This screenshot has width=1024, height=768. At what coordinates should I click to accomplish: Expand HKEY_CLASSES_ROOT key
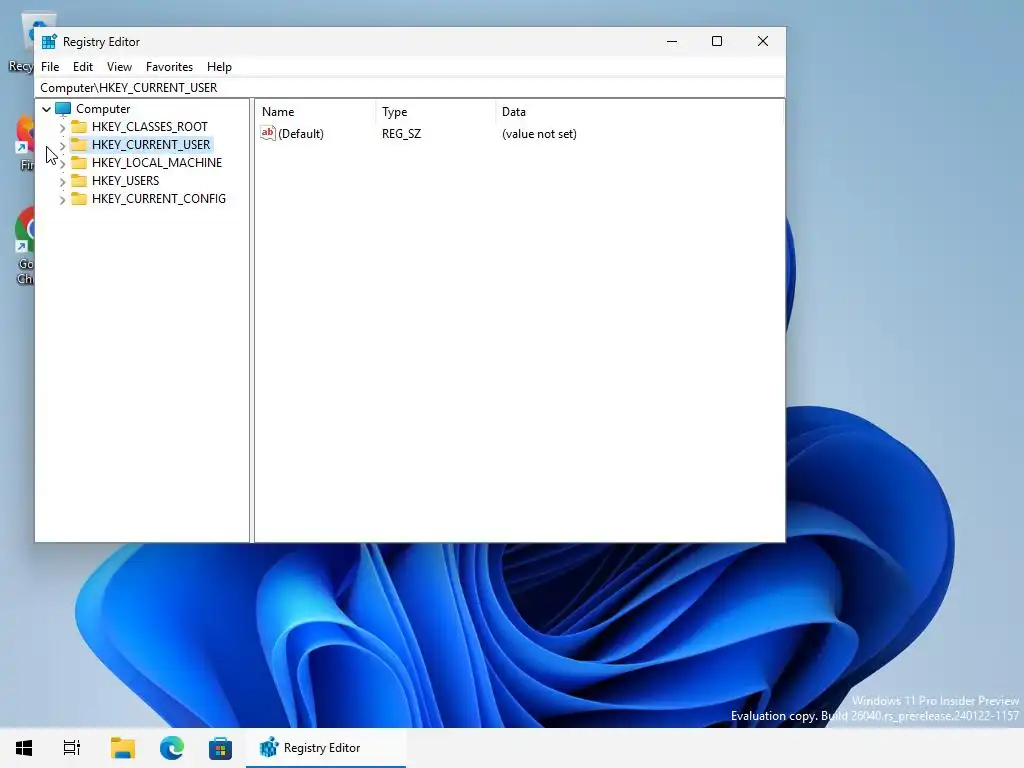[63, 127]
